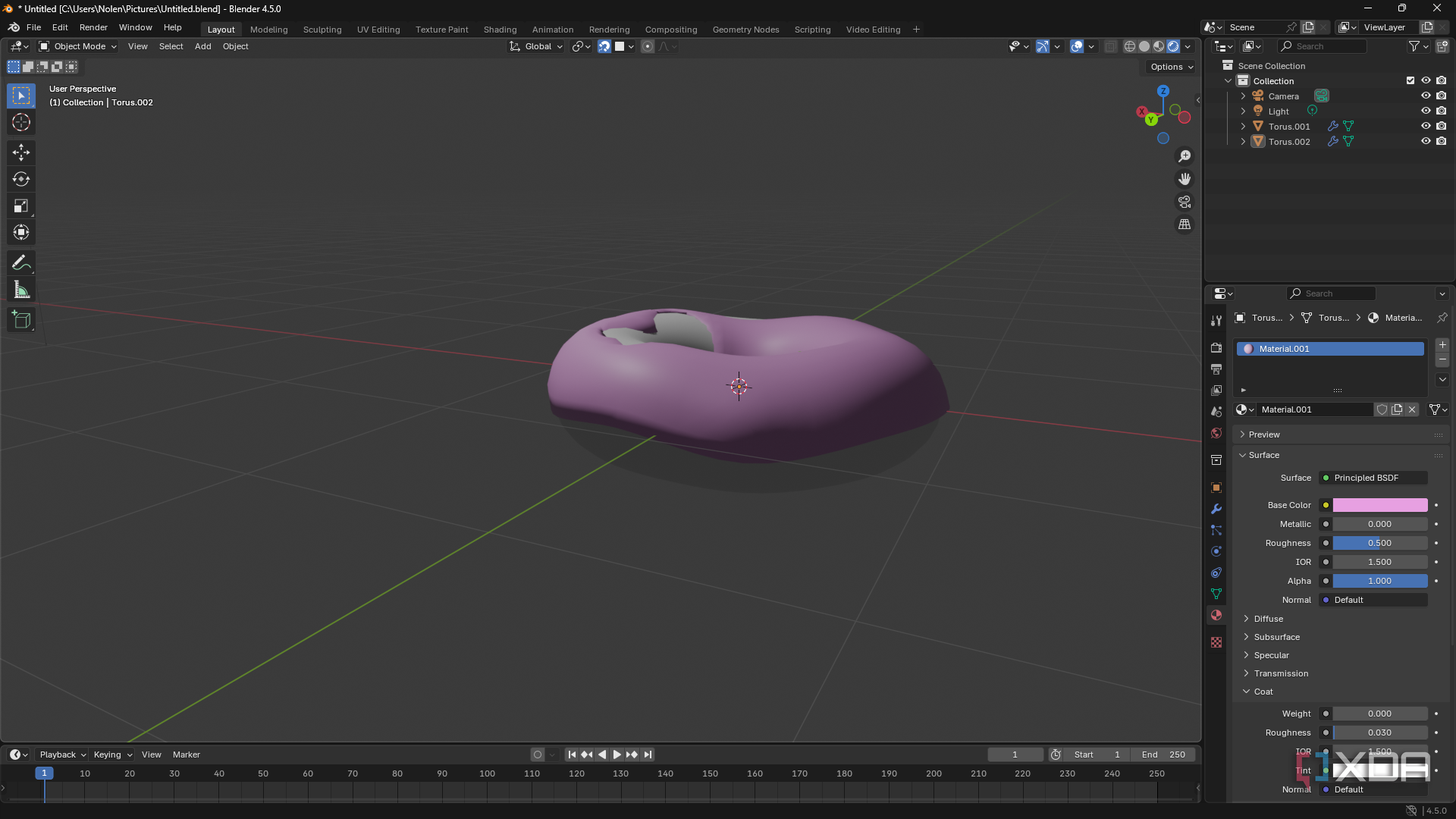Activate the Rotate tool

(x=21, y=179)
